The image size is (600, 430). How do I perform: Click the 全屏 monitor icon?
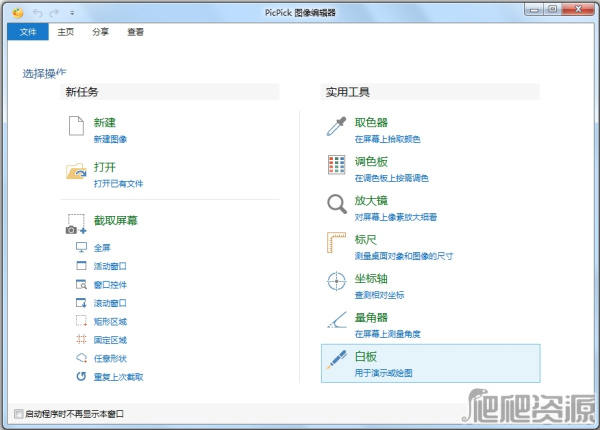coord(81,247)
